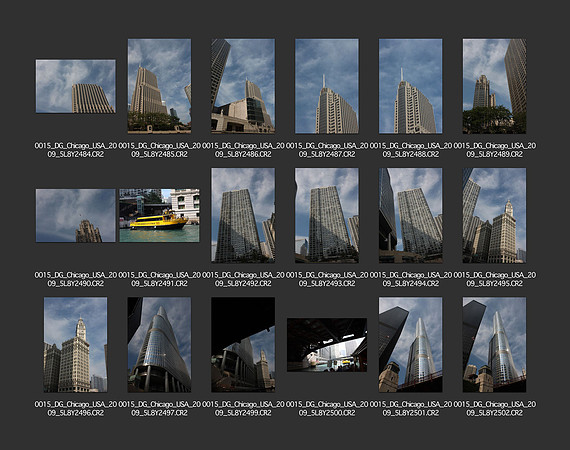Image resolution: width=570 pixels, height=450 pixels.
Task: Select thumbnail of photo 5L8Y2499
Action: click(x=243, y=345)
